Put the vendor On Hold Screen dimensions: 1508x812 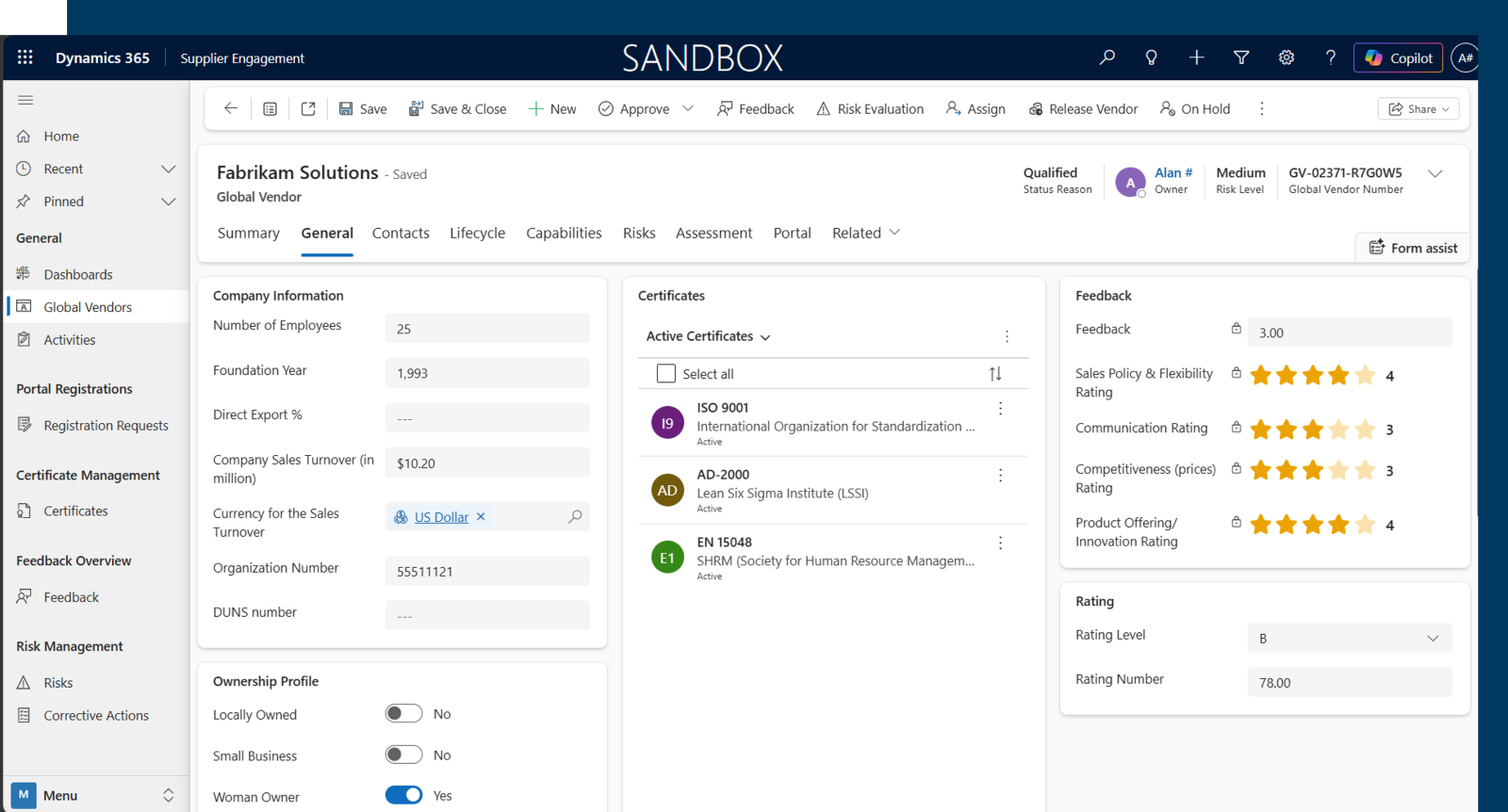(1195, 109)
